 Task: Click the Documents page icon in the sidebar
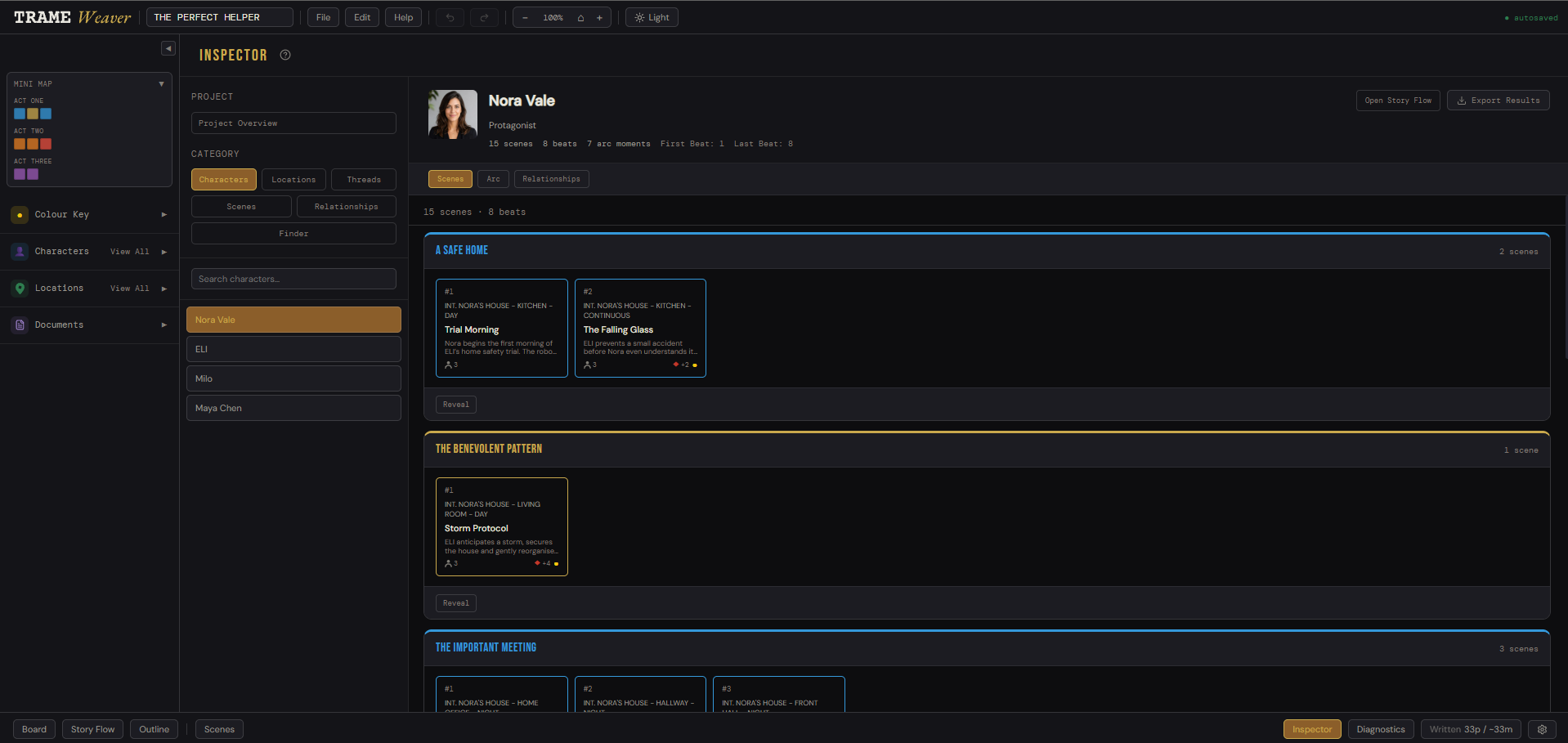pyautogui.click(x=20, y=325)
